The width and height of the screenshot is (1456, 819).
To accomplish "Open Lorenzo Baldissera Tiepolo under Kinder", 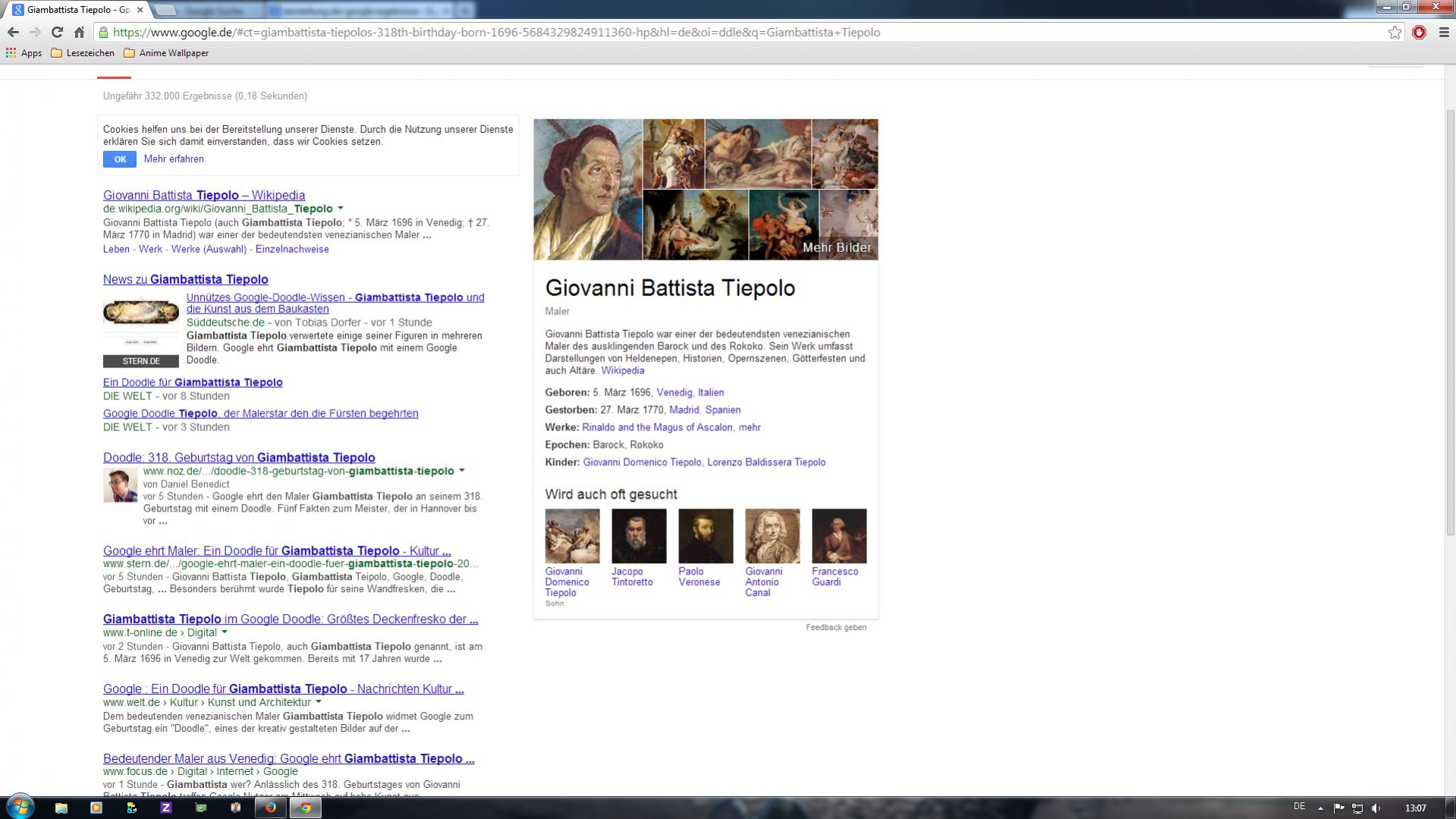I will point(766,462).
